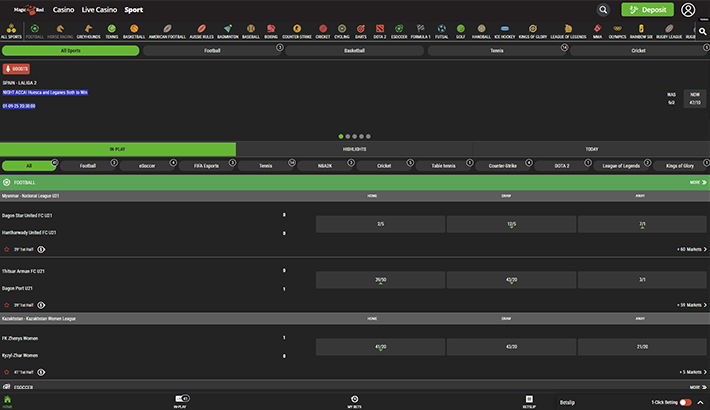Open the search magnifier icon

[x=603, y=10]
